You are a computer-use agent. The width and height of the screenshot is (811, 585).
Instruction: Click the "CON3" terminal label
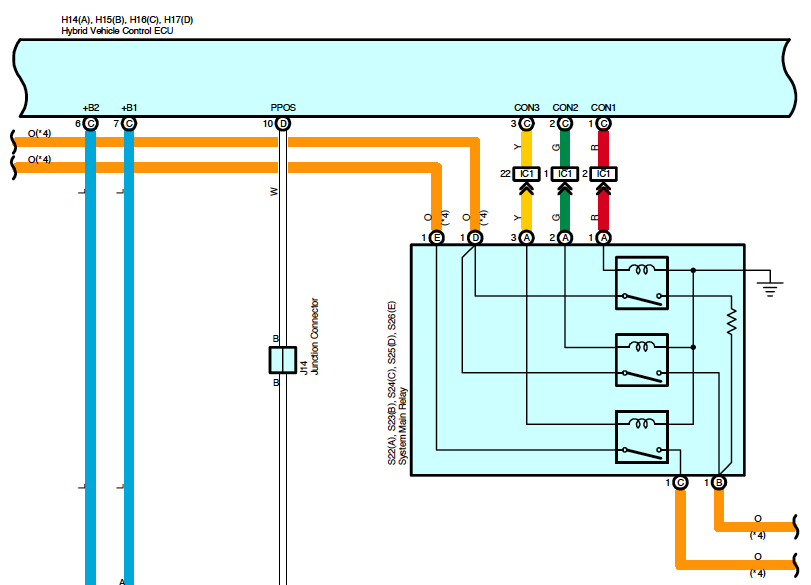click(x=527, y=108)
